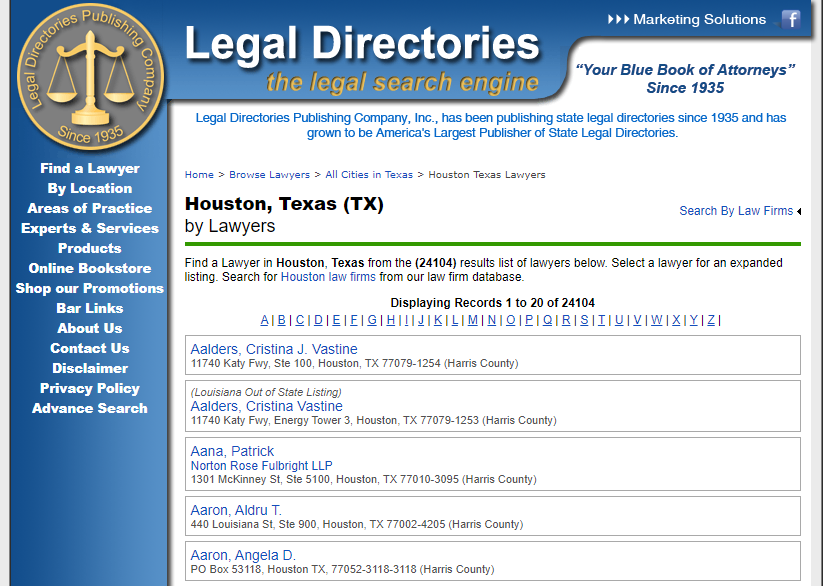Filter lawyers by letter Q

547,320
